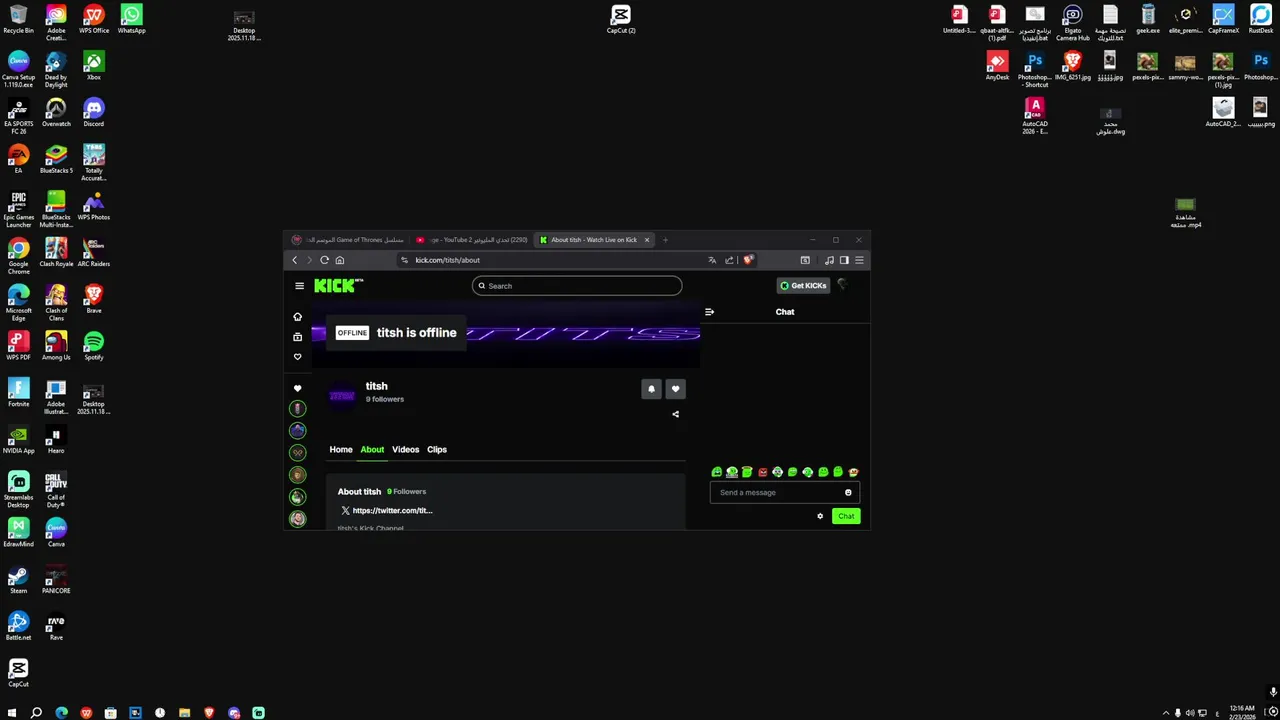
Task: Select the Elgato Camera Hub shortcut
Action: point(1073,22)
